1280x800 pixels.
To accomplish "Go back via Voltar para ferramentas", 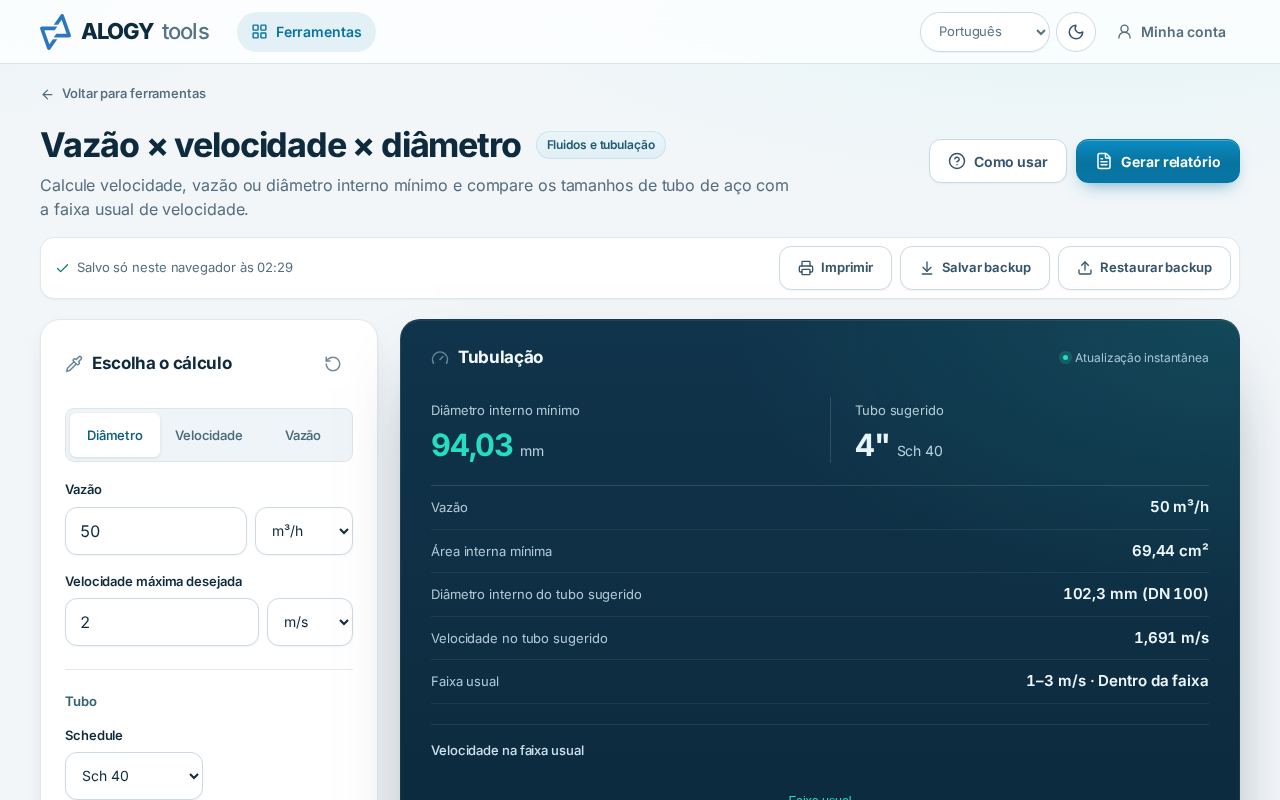I will 123,94.
